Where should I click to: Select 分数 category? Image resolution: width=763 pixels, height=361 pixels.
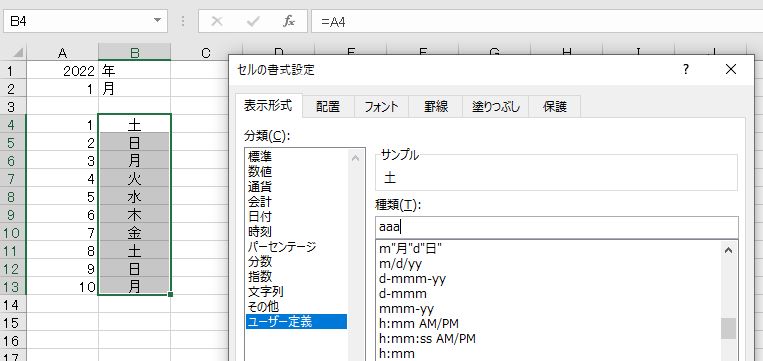pyautogui.click(x=297, y=262)
